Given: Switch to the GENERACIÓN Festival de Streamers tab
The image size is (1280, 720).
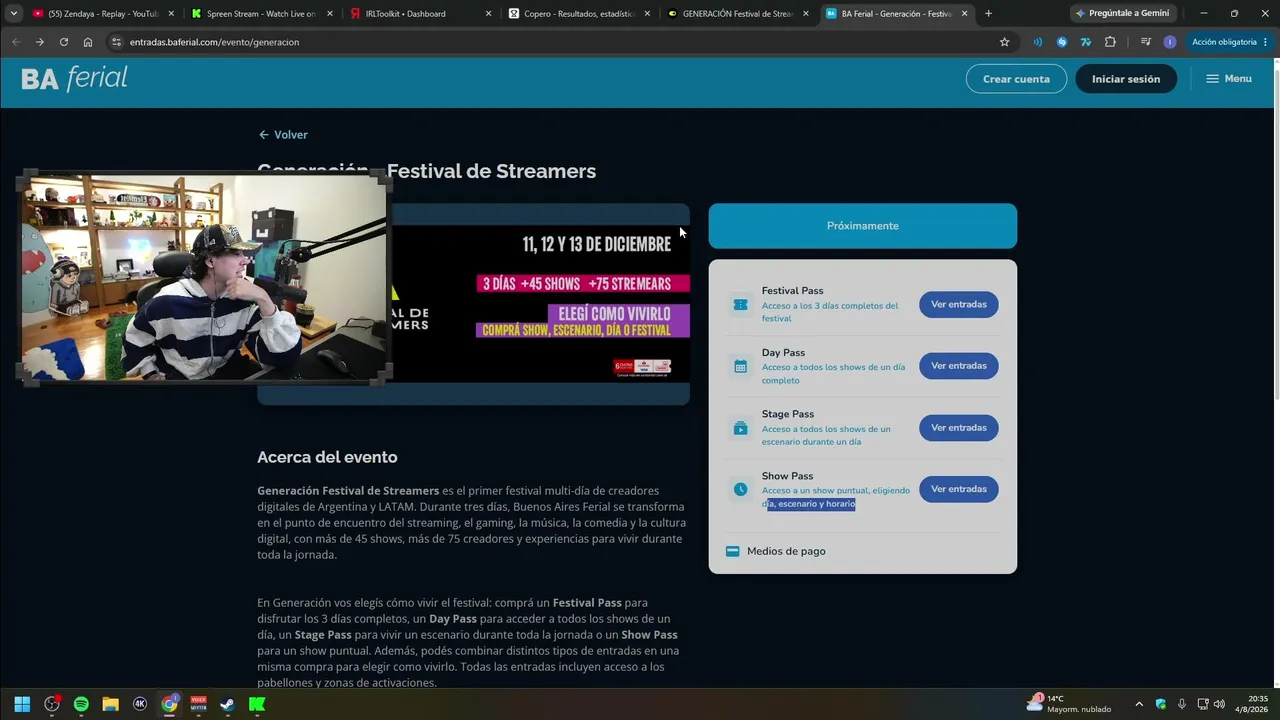Looking at the screenshot, I should [738, 14].
